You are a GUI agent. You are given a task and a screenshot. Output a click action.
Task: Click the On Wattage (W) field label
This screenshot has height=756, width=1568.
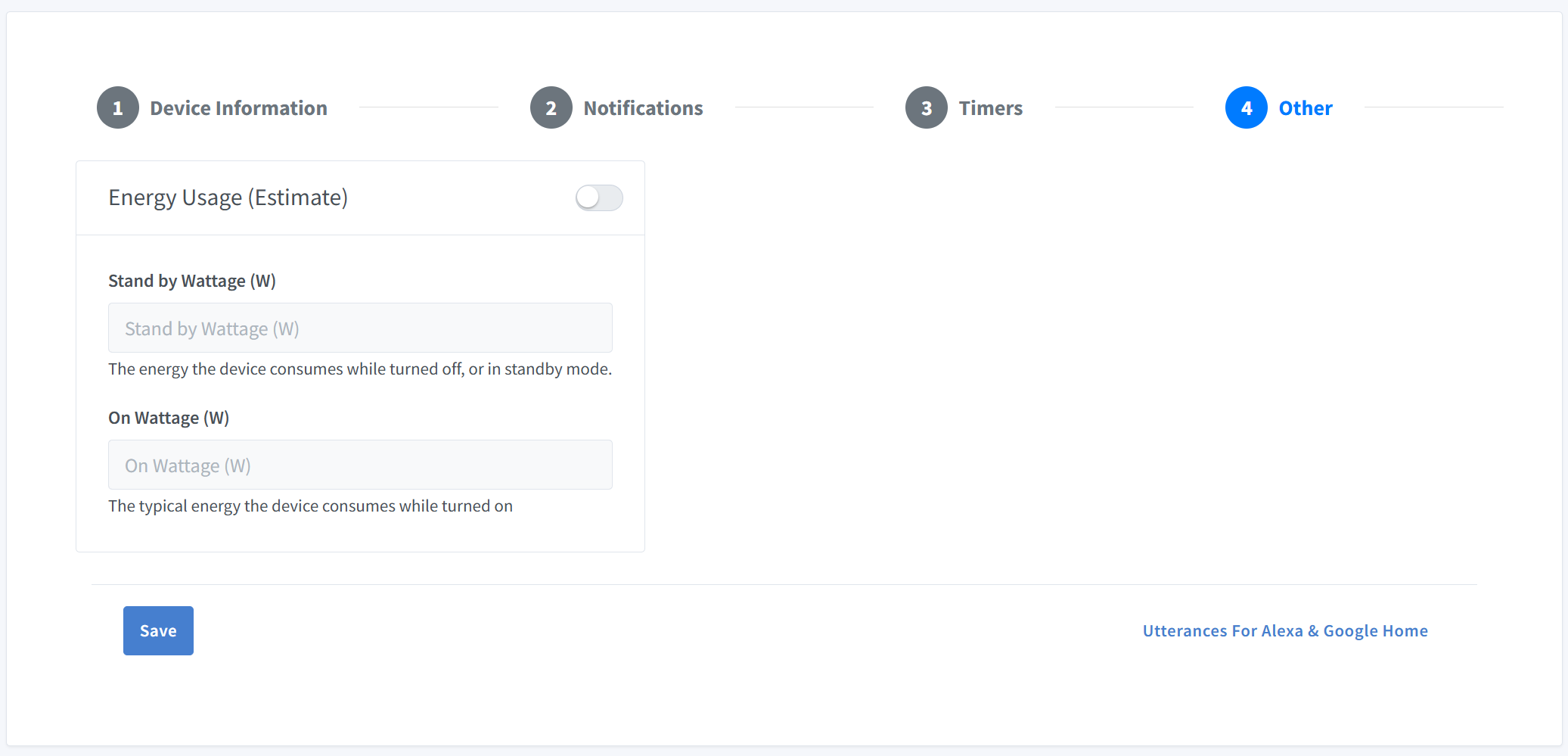pos(169,418)
